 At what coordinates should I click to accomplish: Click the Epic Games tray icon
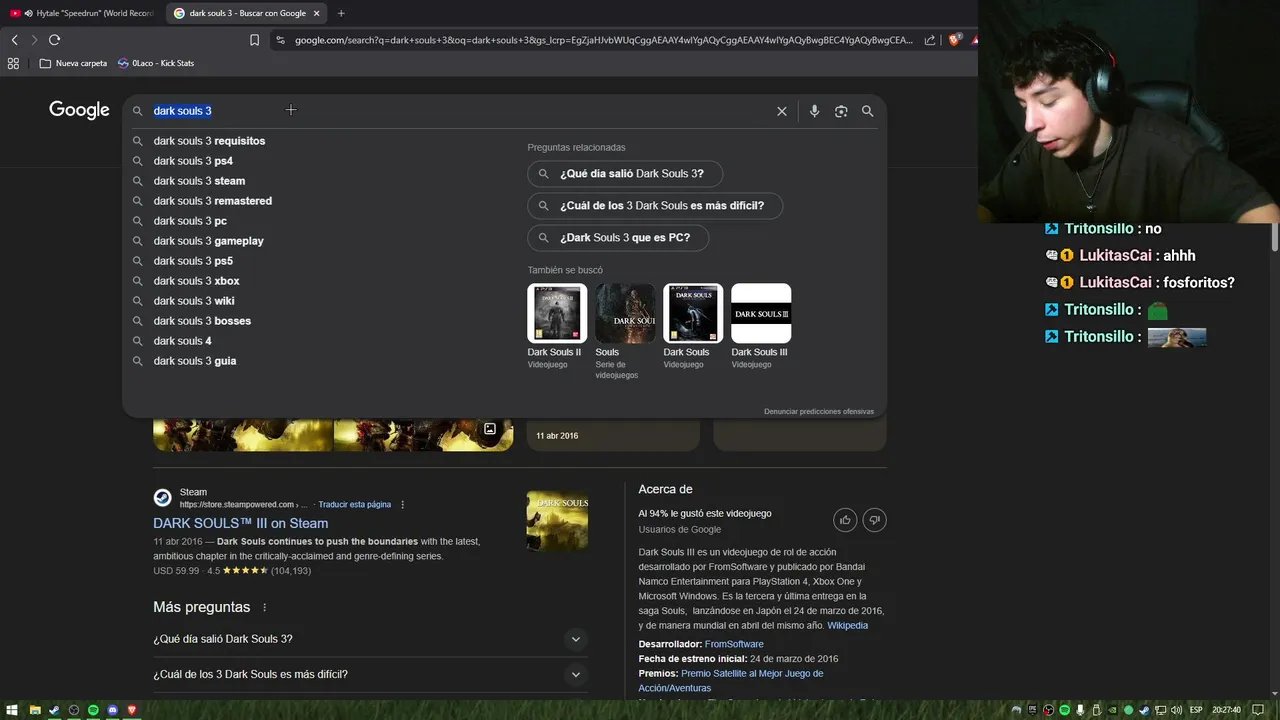[1033, 710]
